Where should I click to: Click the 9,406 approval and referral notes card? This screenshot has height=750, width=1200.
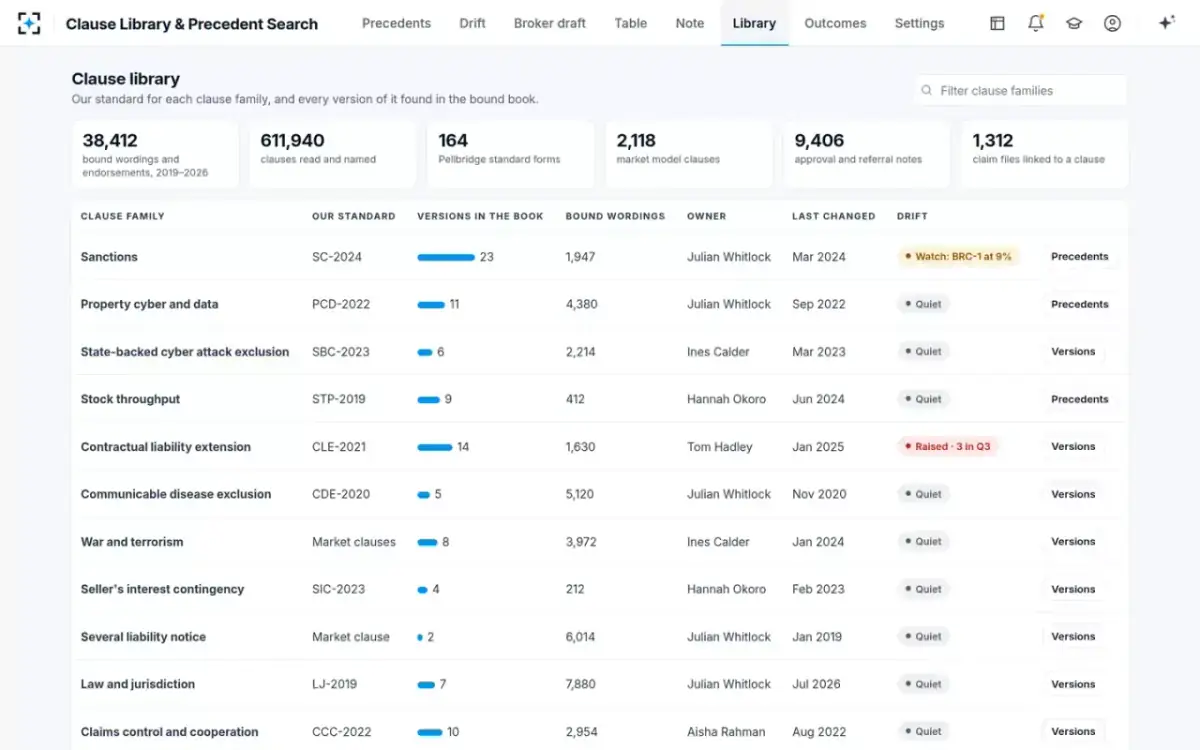tap(867, 154)
